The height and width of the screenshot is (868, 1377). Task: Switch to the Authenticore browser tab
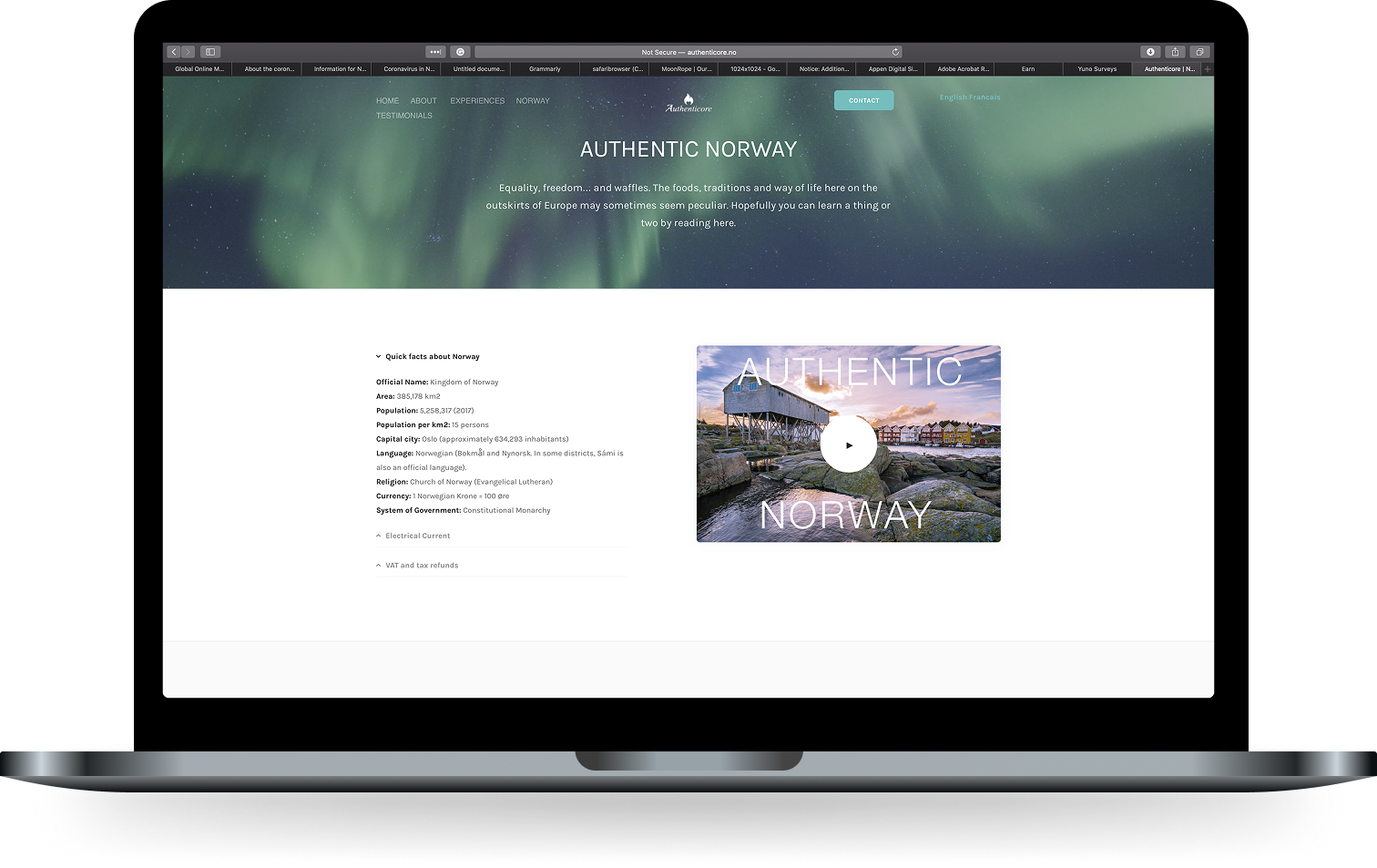tap(1168, 68)
